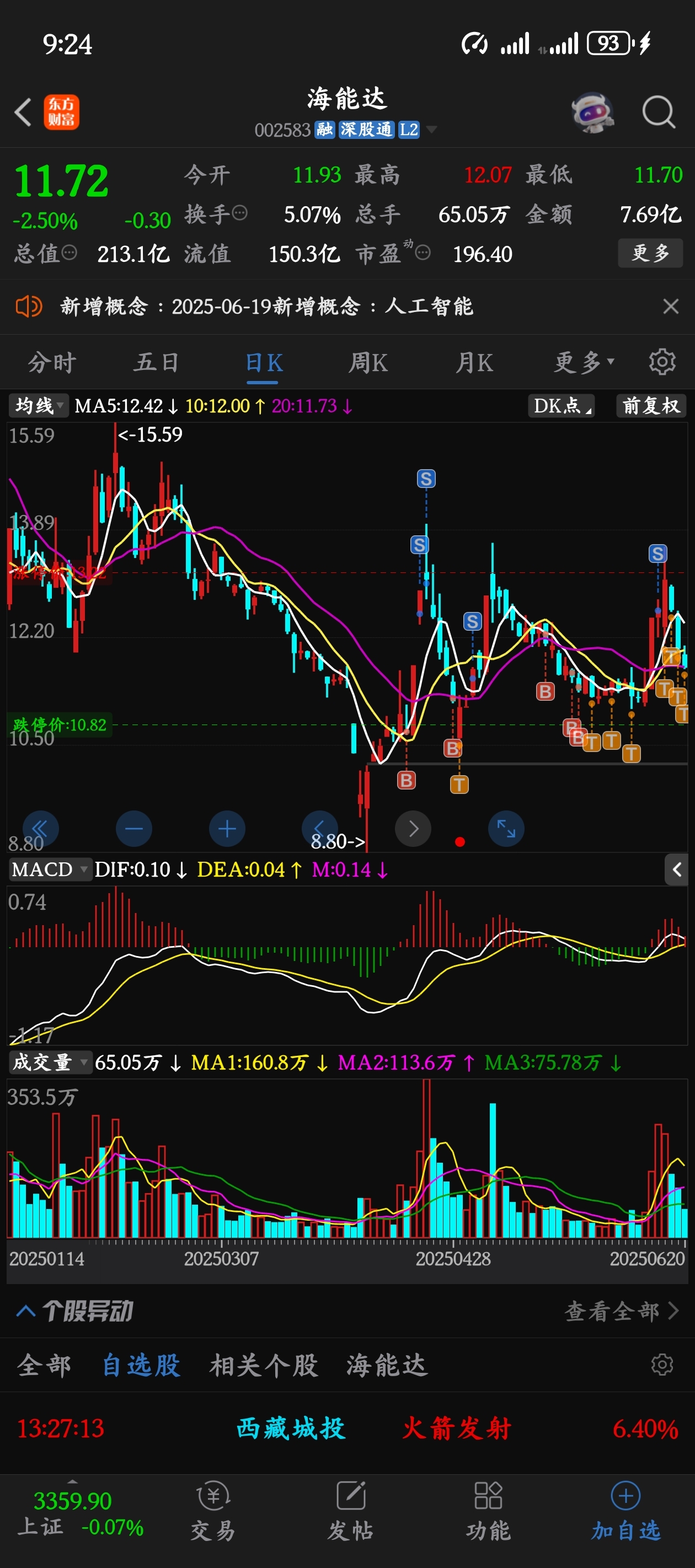Open the Eastmoney orange logo
Image resolution: width=695 pixels, height=1568 pixels.
[x=62, y=112]
